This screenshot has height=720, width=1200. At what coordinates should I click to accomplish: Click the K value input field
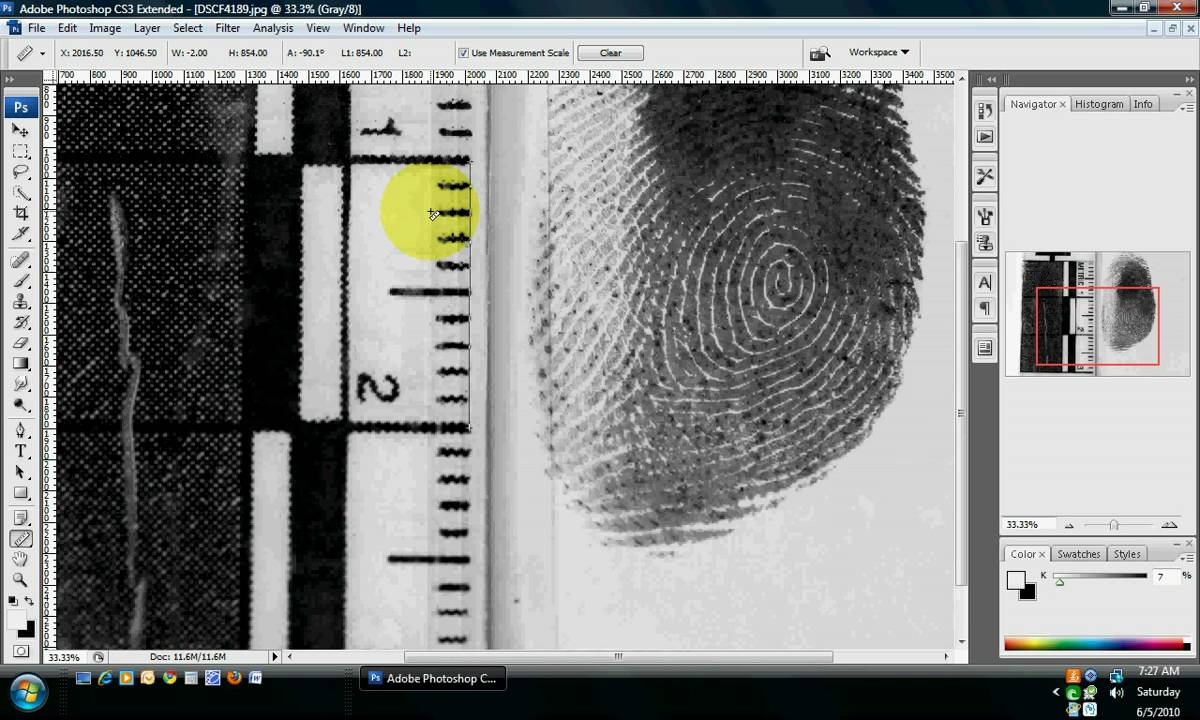[1166, 577]
